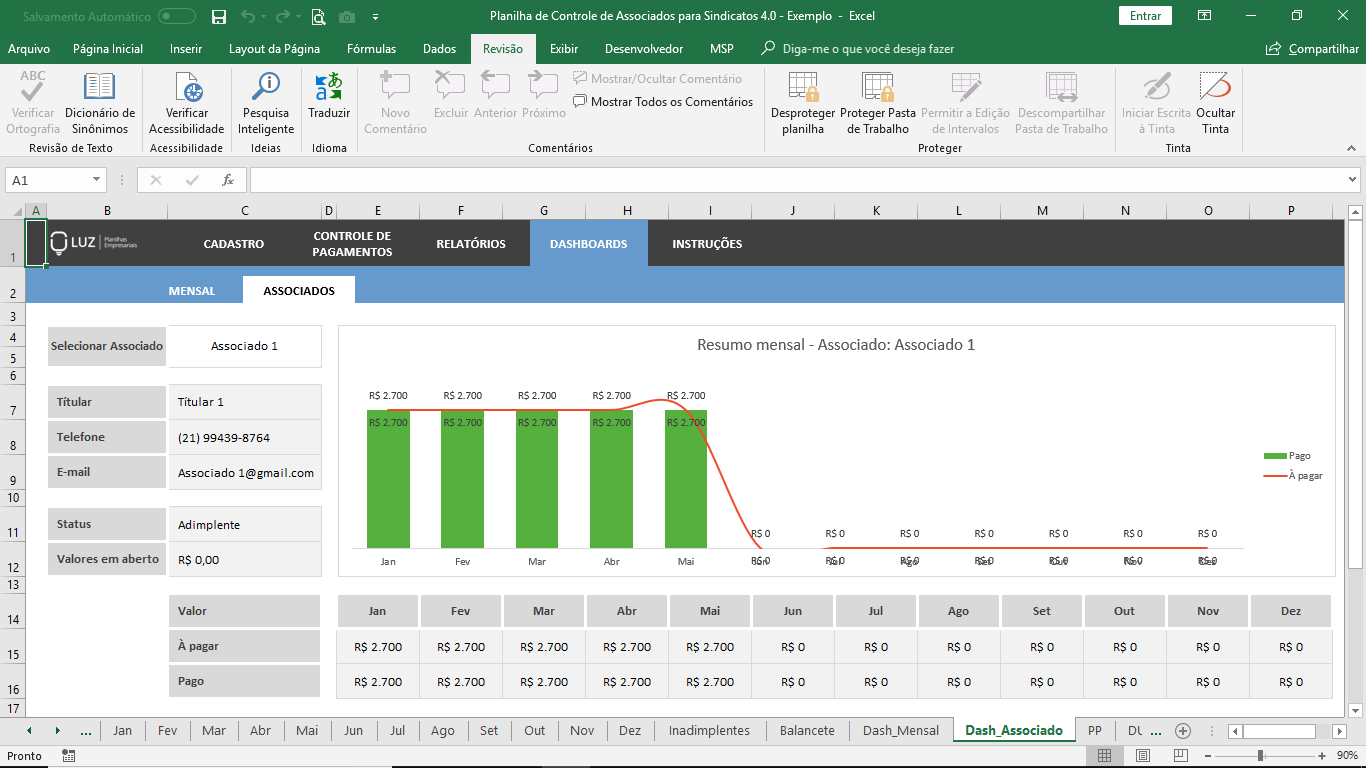Open Quick Access Toolbar customize dropdown
1366x768 pixels.
pyautogui.click(x=375, y=16)
